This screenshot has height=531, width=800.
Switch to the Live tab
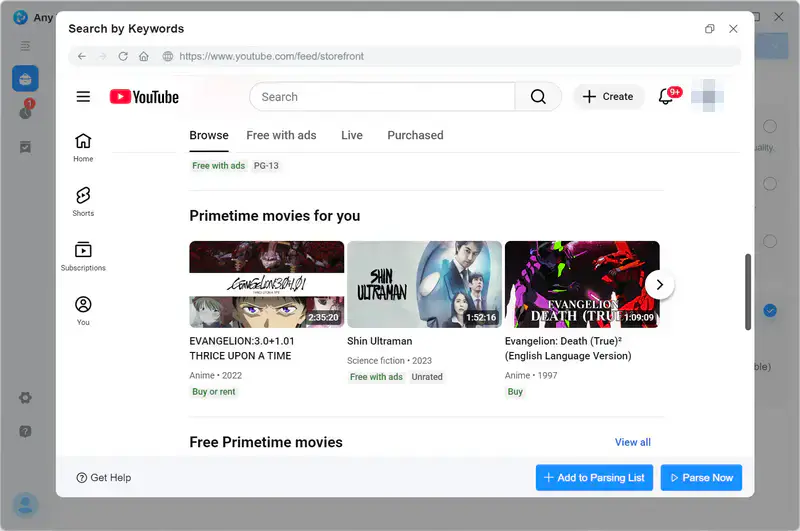click(352, 135)
